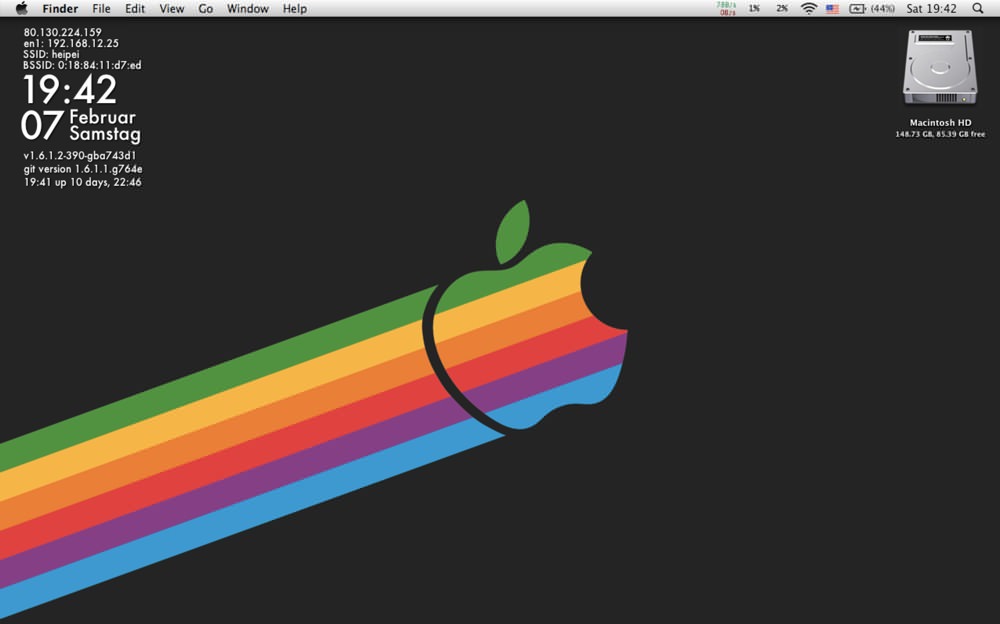
Task: Open the View menu
Action: [x=172, y=8]
